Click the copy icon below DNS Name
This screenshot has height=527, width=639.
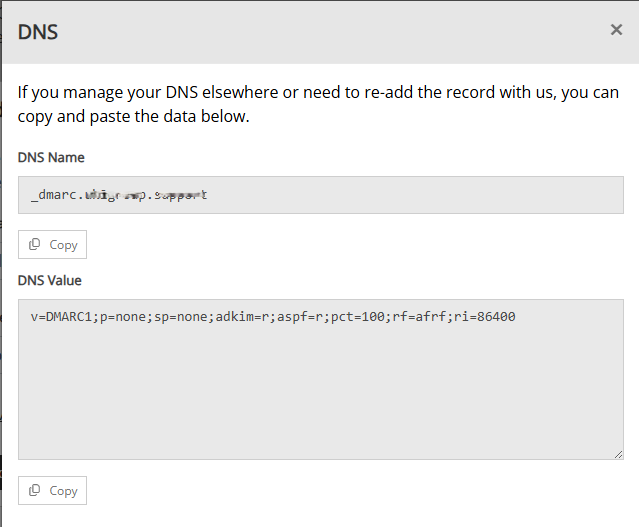point(35,245)
